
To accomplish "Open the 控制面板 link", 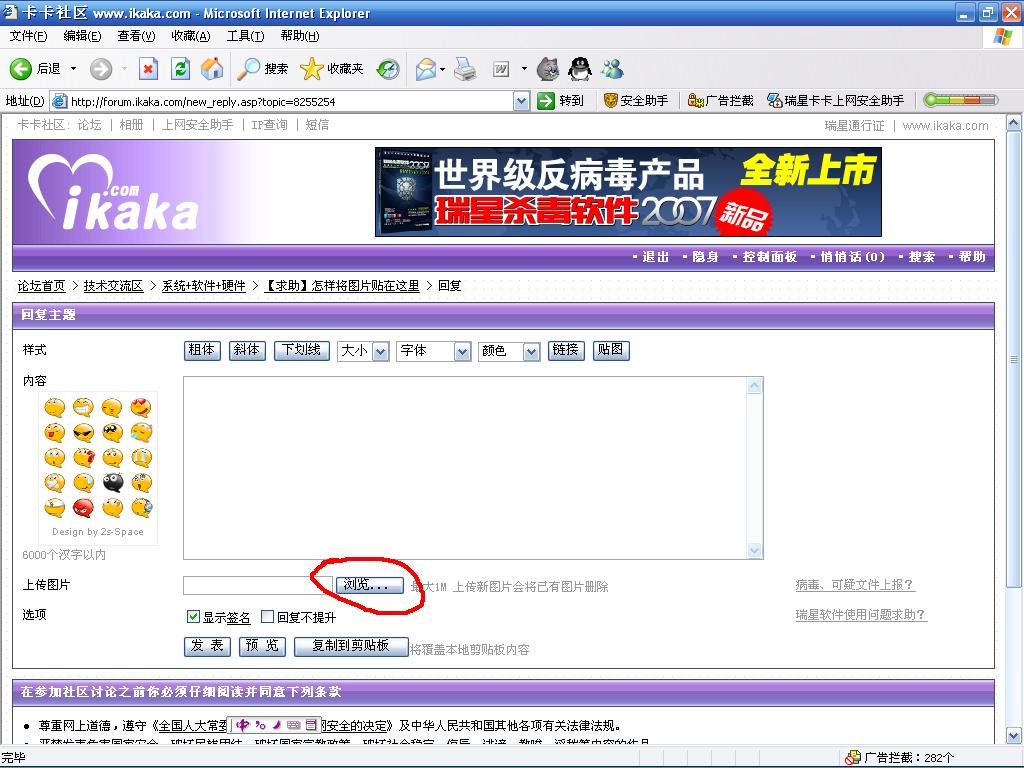I will pos(770,257).
